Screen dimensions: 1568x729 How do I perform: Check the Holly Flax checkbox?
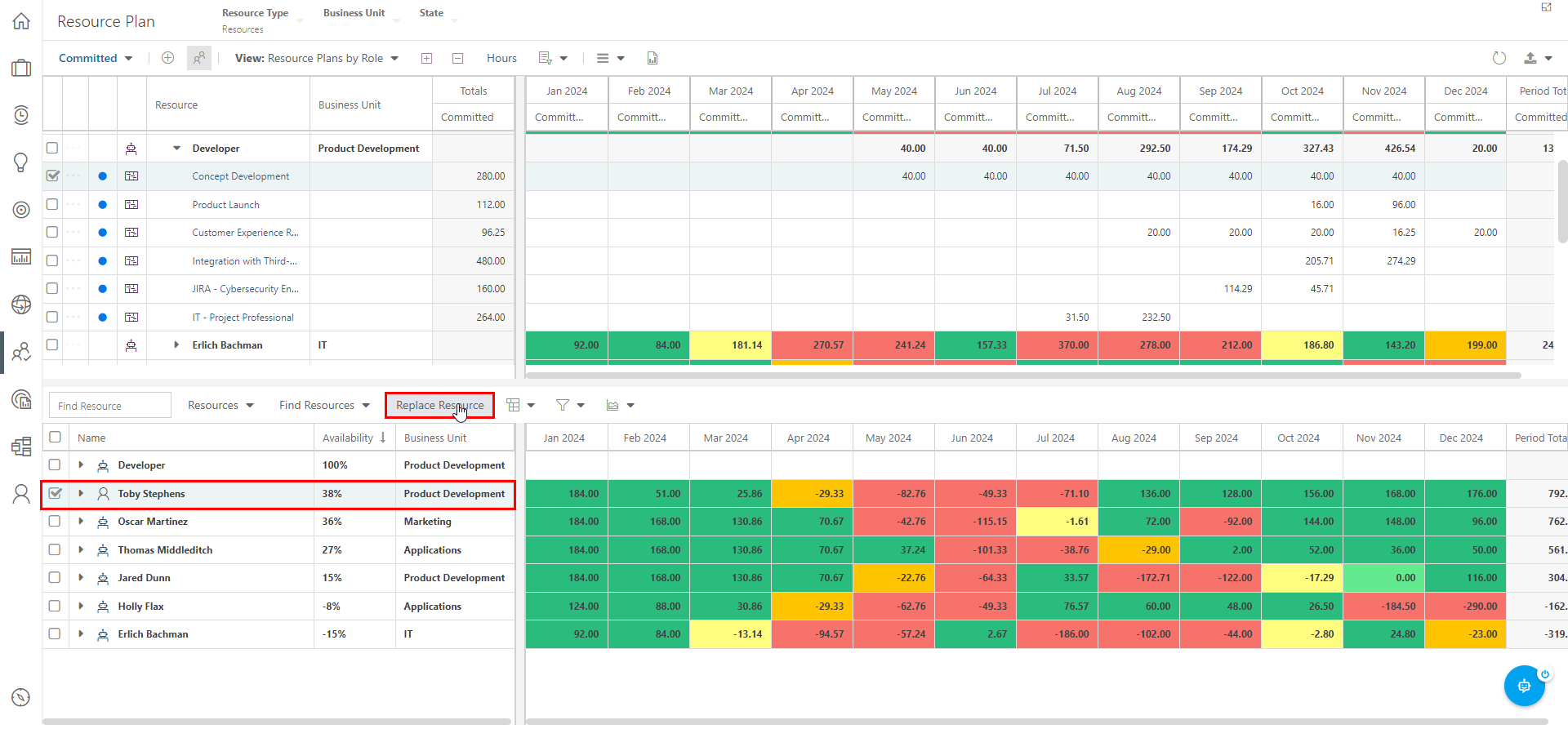coord(55,606)
